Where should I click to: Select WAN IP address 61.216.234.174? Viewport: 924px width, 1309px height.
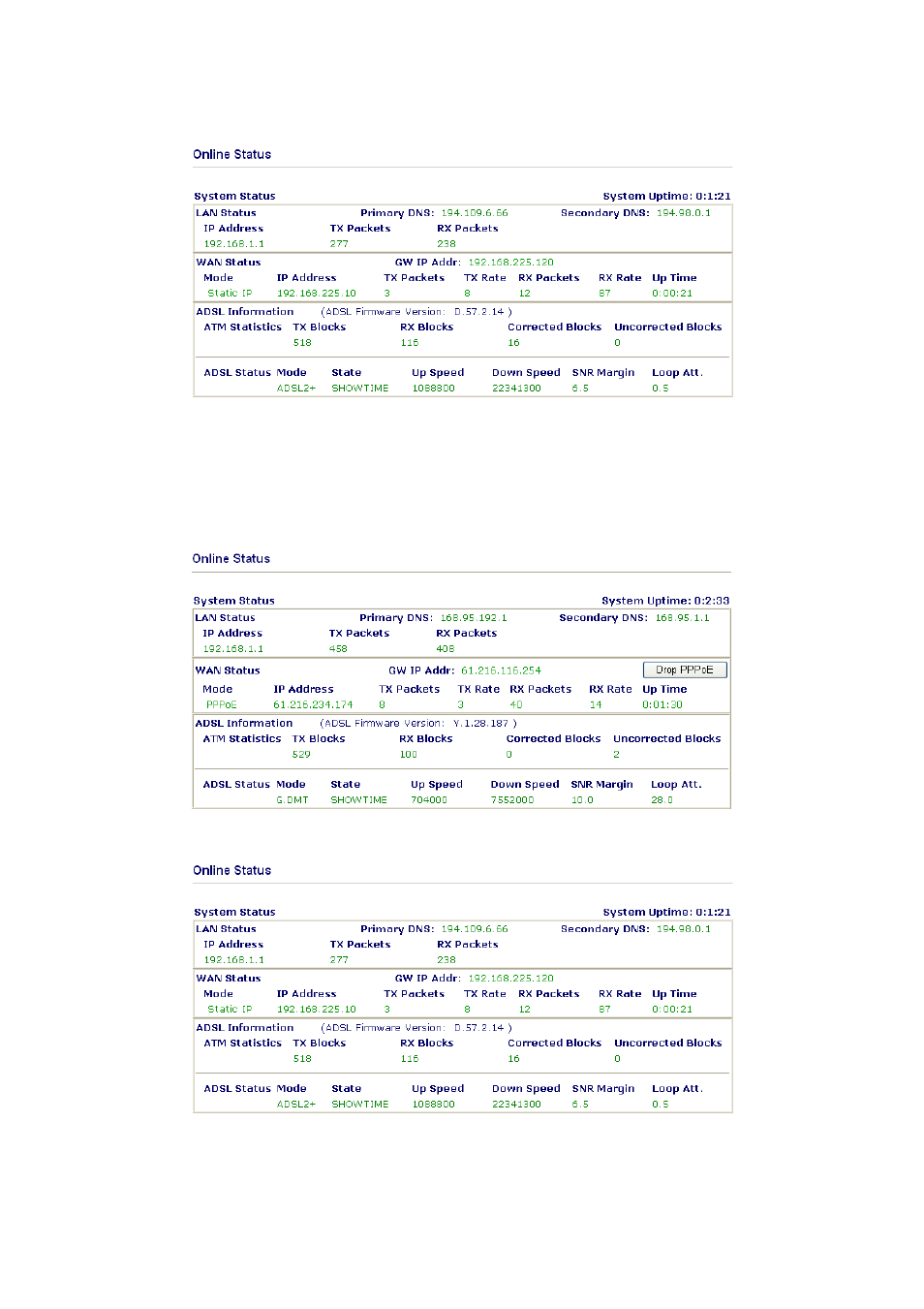pyautogui.click(x=313, y=705)
